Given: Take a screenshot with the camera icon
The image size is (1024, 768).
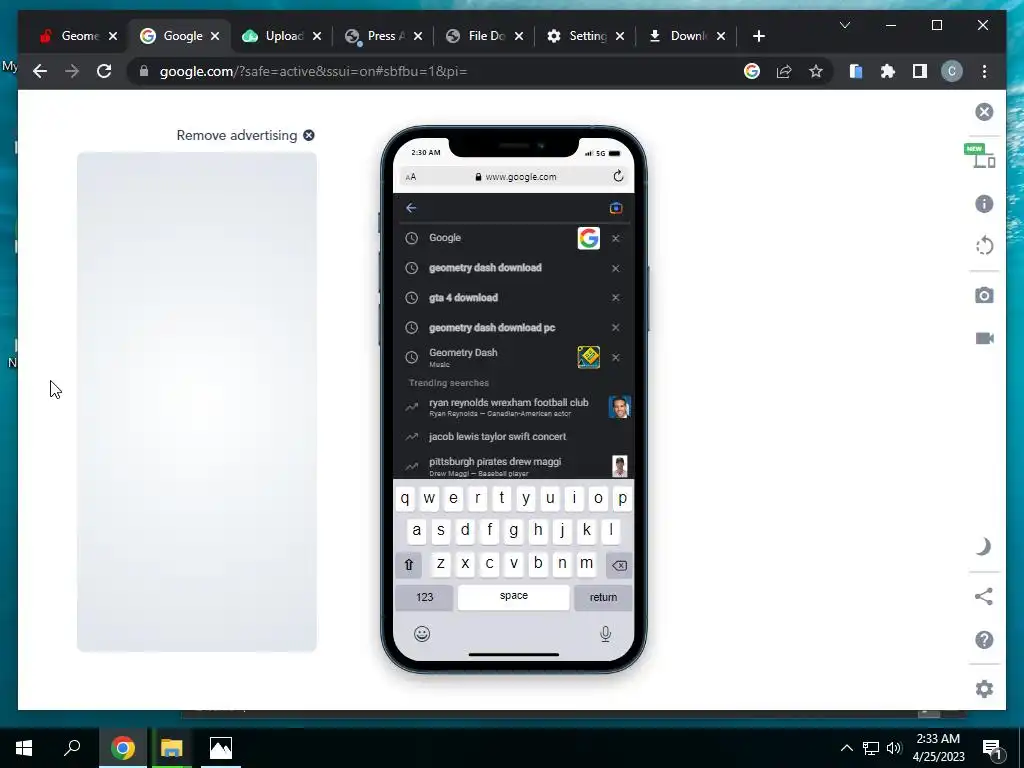Looking at the screenshot, I should tap(984, 295).
